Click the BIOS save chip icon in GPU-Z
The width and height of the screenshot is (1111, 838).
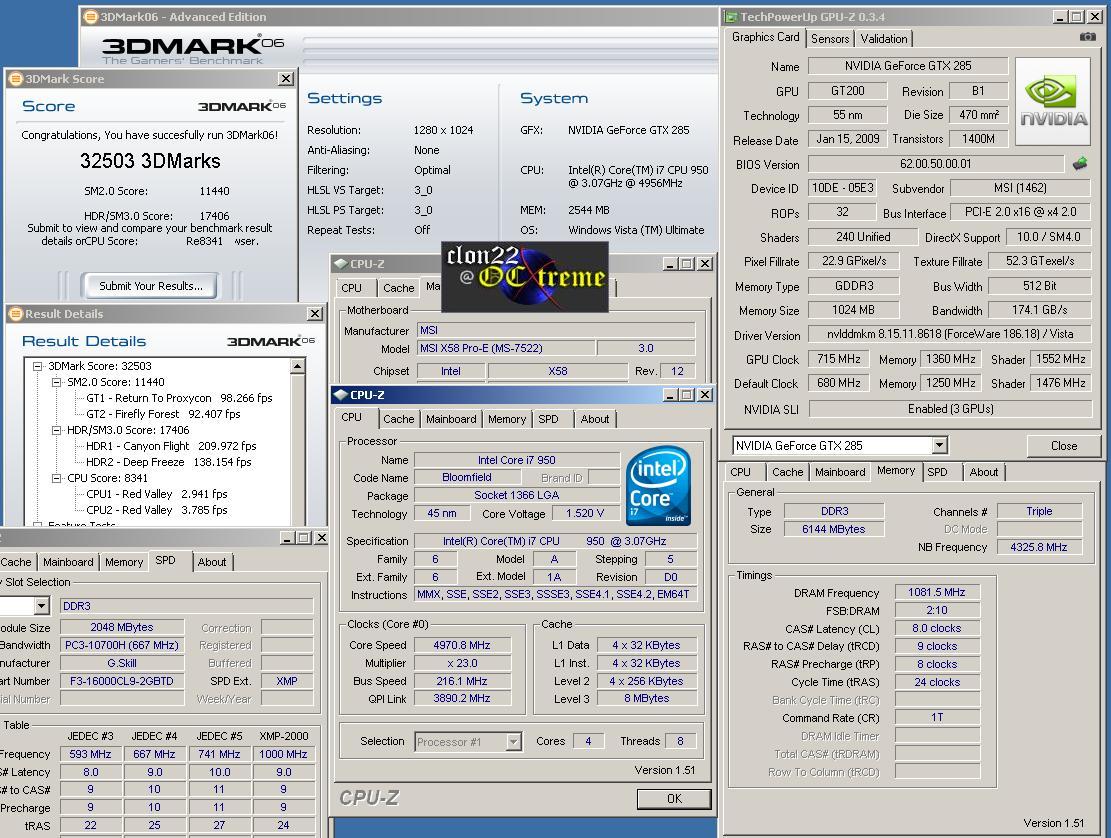click(1079, 164)
